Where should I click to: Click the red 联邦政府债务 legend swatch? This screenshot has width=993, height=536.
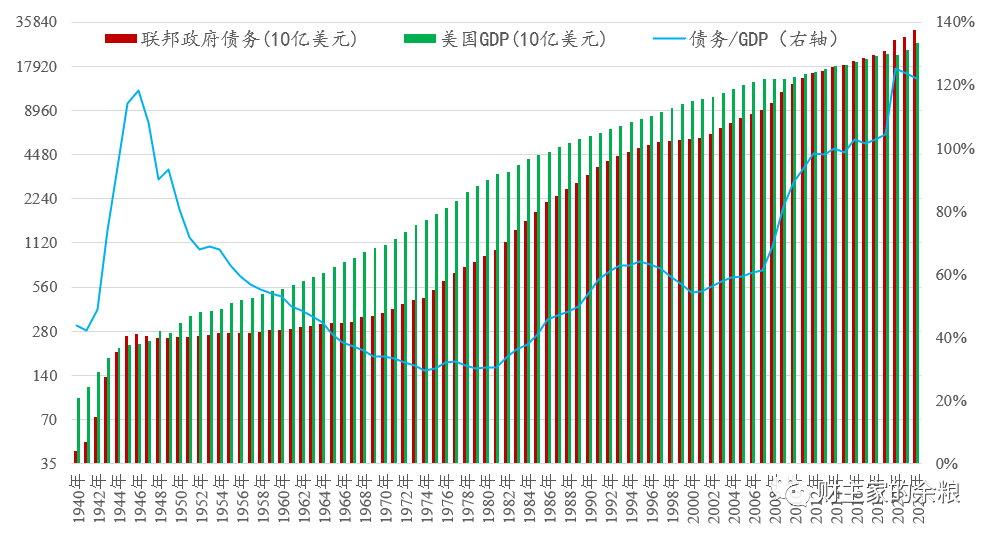point(121,39)
